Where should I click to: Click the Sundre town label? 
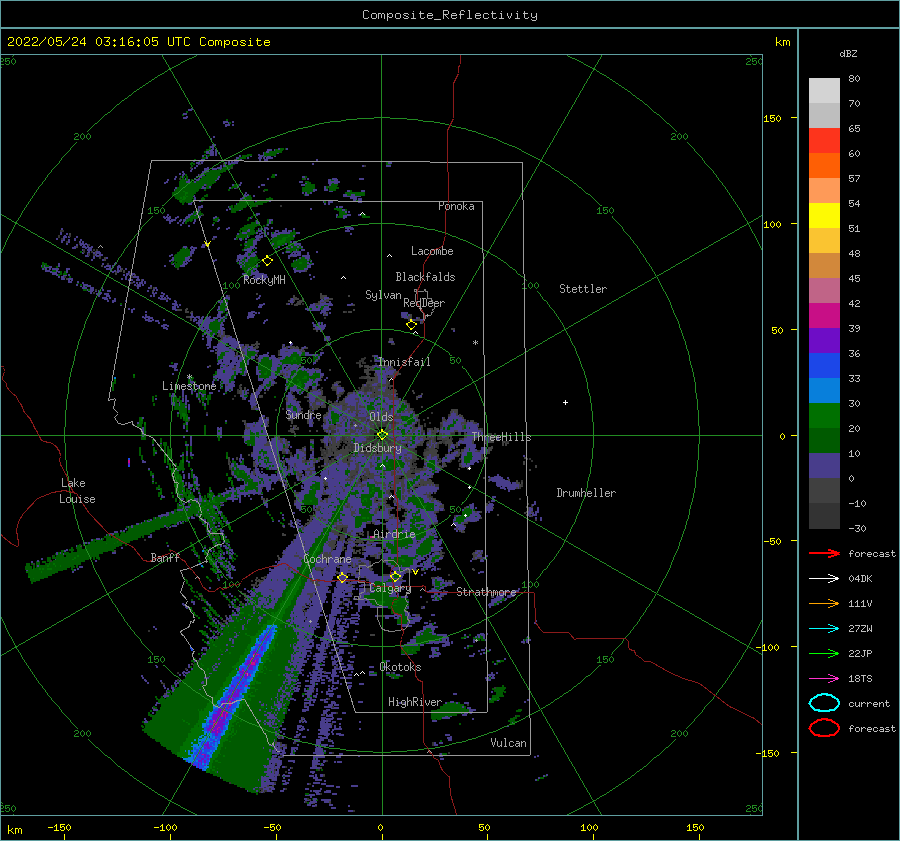point(304,414)
